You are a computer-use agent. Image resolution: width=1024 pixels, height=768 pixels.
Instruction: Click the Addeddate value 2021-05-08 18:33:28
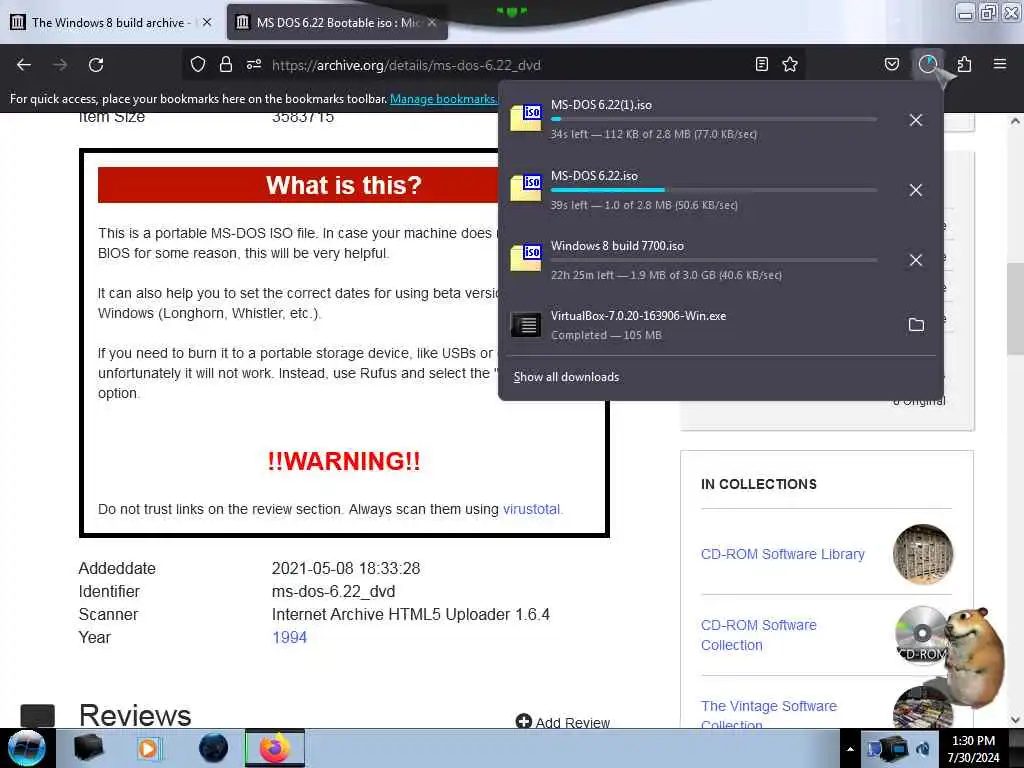tap(345, 568)
